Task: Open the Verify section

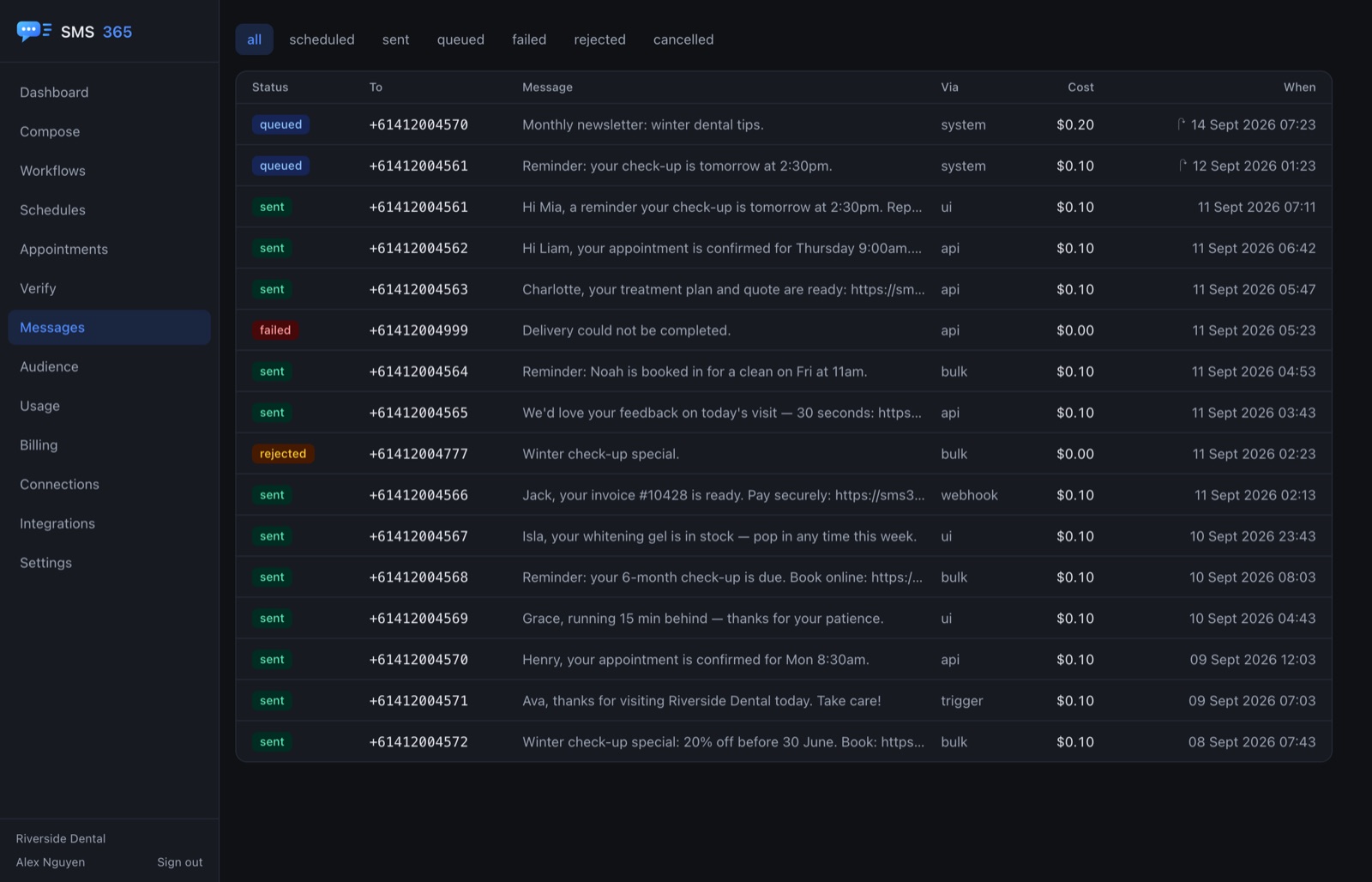Action: (109, 288)
